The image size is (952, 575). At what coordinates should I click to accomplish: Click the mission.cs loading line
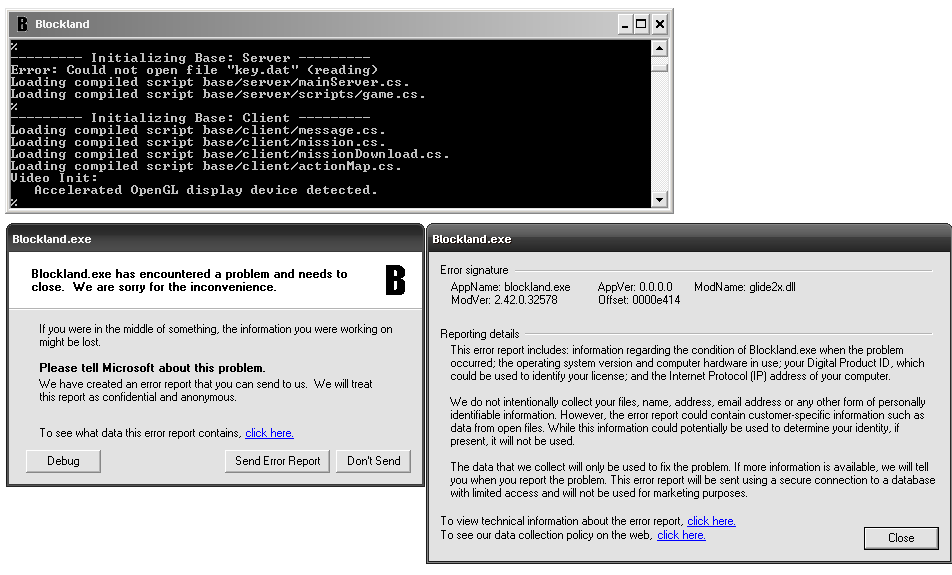pyautogui.click(x=198, y=142)
